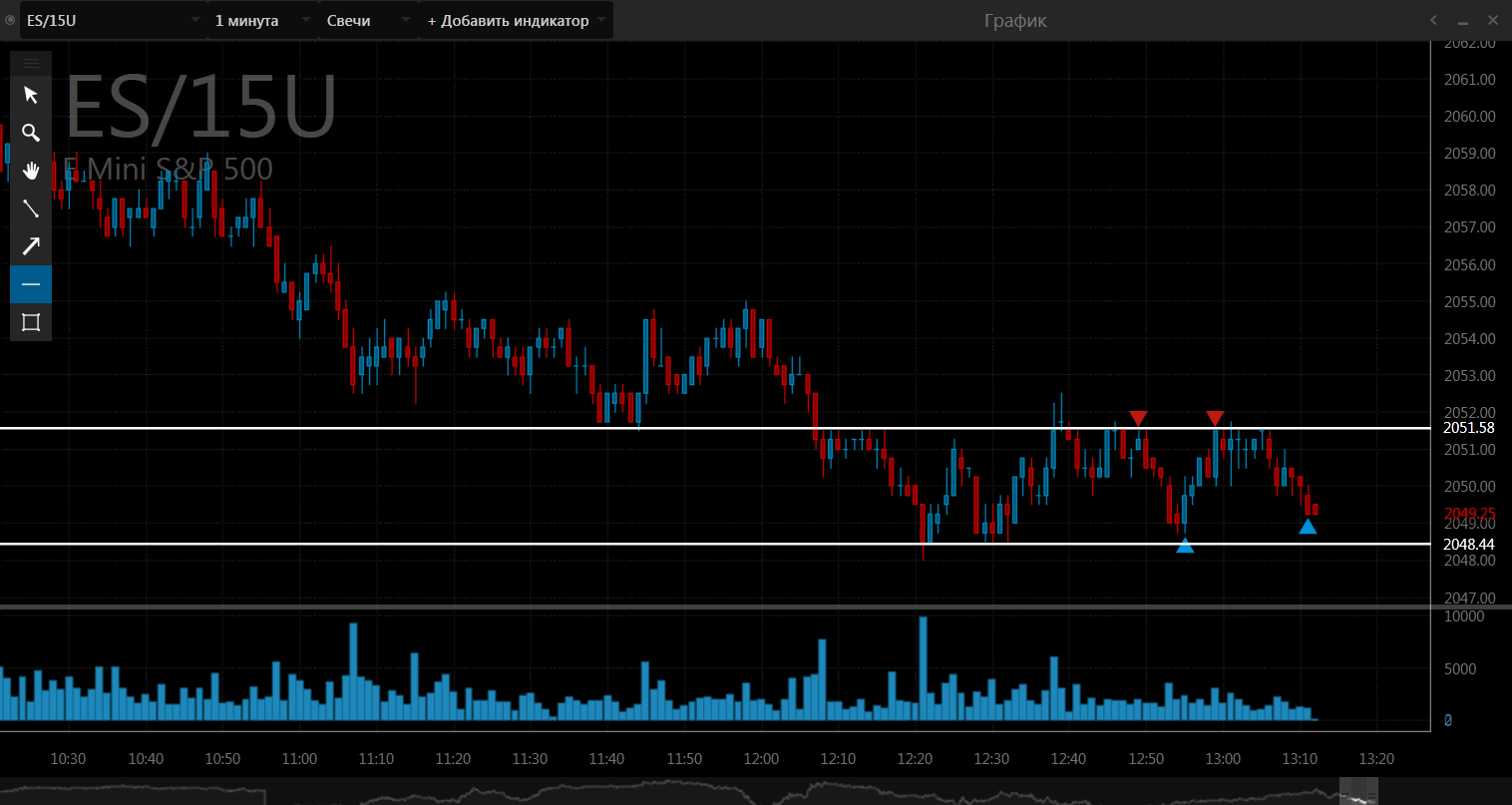
Task: Select the arrow drawing tool
Action: tap(31, 246)
